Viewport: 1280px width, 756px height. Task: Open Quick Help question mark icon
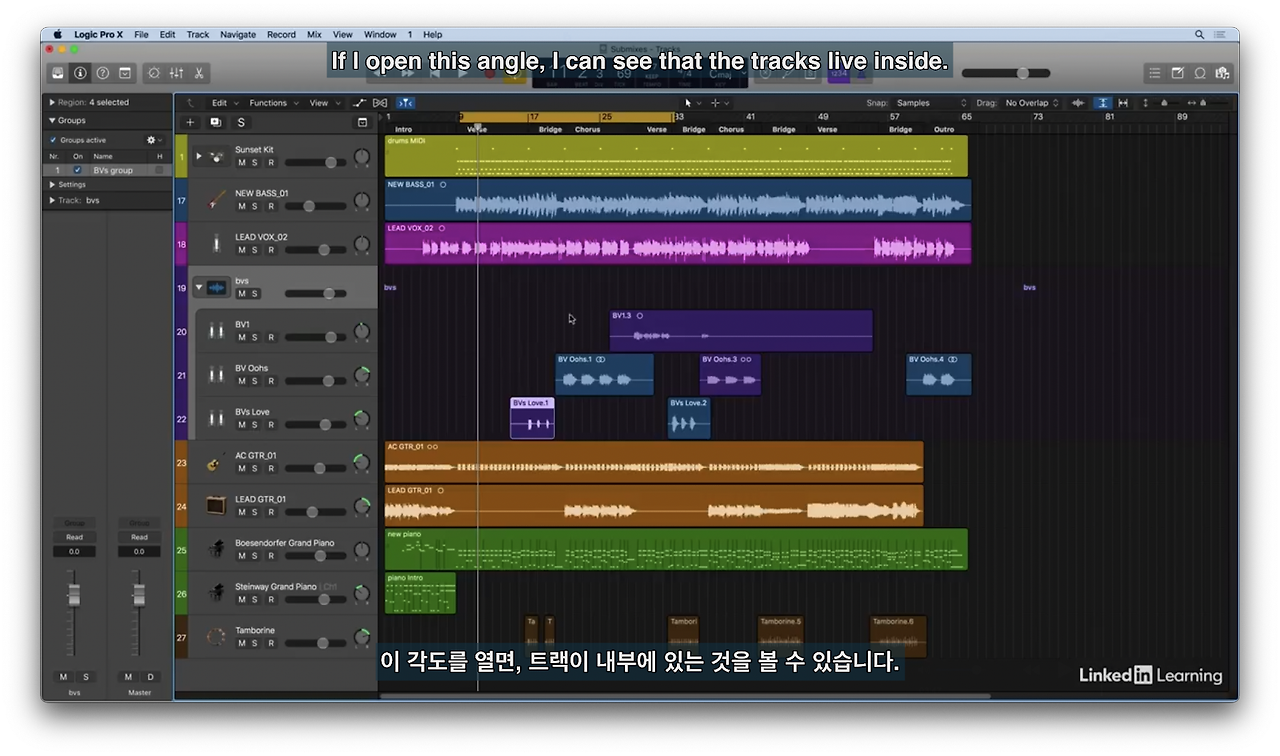(102, 73)
